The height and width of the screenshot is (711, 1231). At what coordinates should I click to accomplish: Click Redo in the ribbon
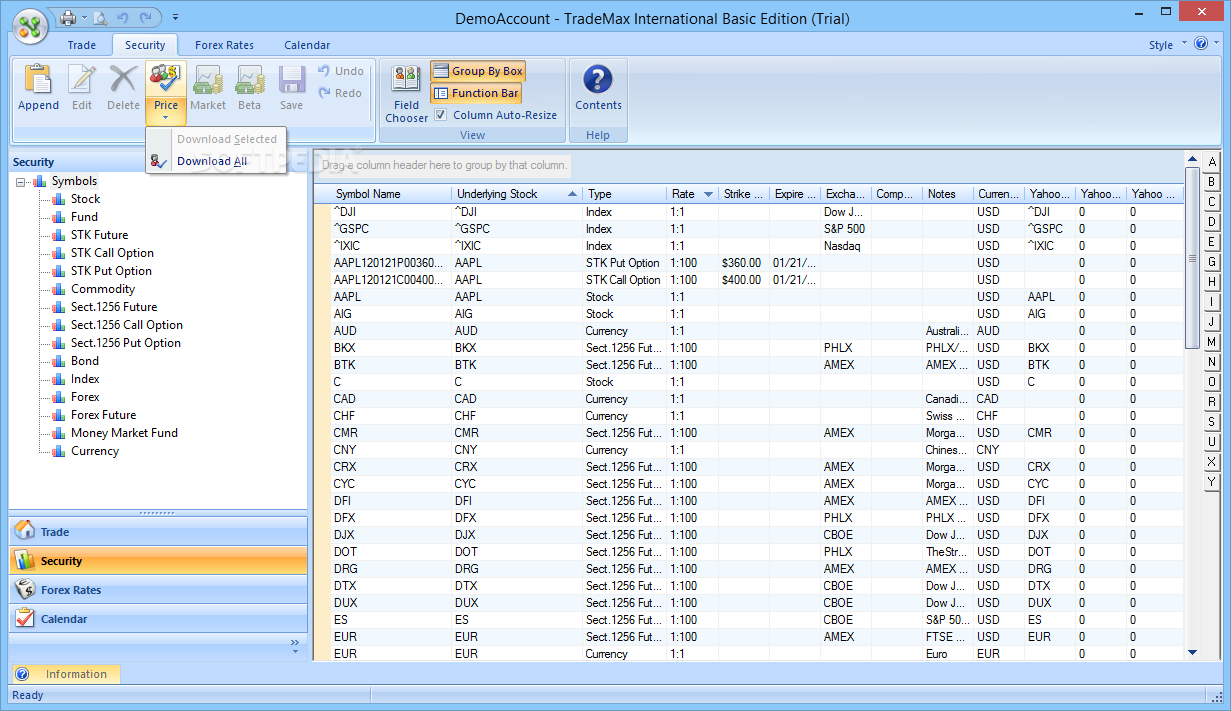(340, 93)
